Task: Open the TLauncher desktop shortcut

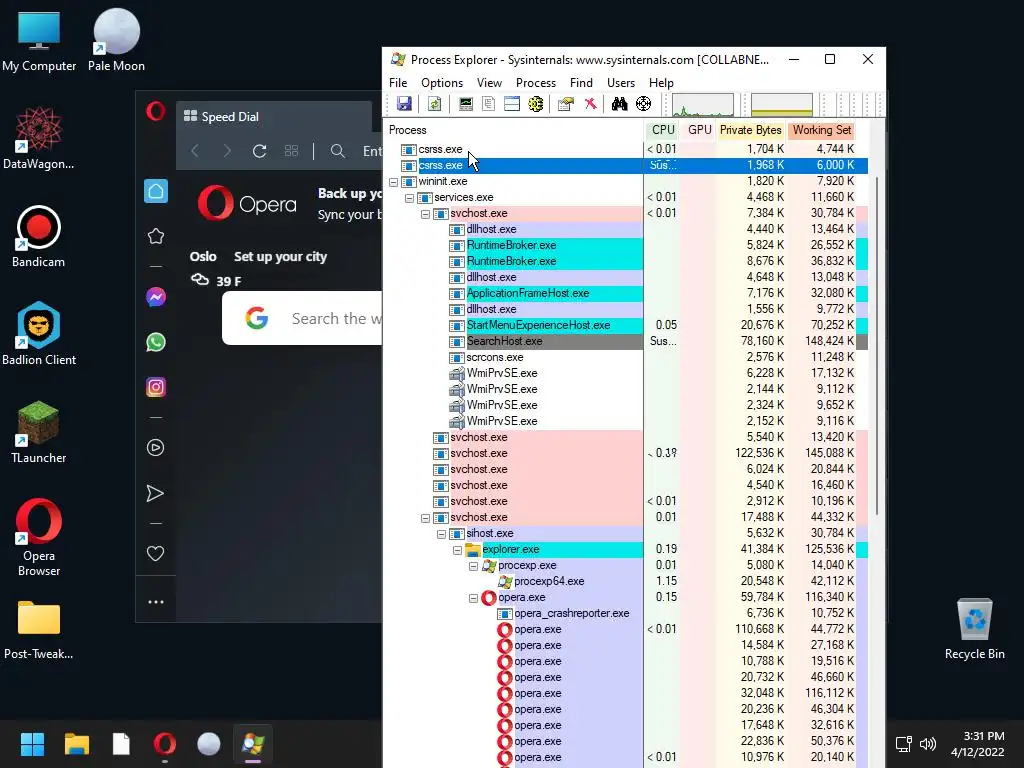Action: [x=38, y=431]
